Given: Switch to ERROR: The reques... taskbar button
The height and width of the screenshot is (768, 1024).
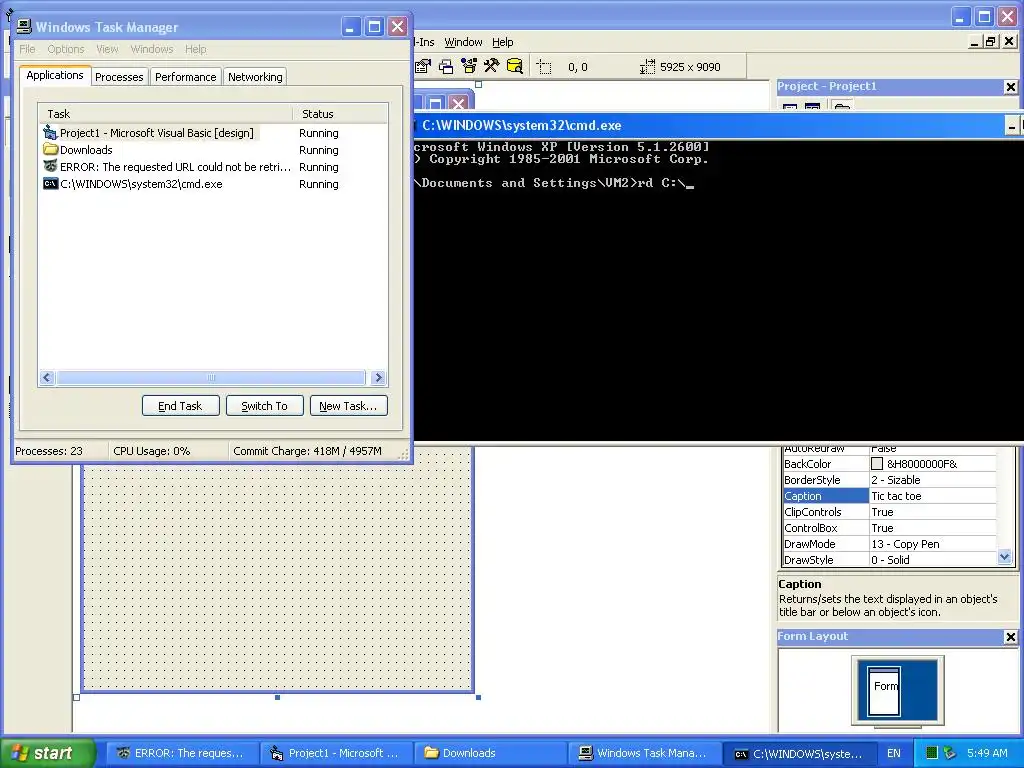Looking at the screenshot, I should tap(181, 753).
